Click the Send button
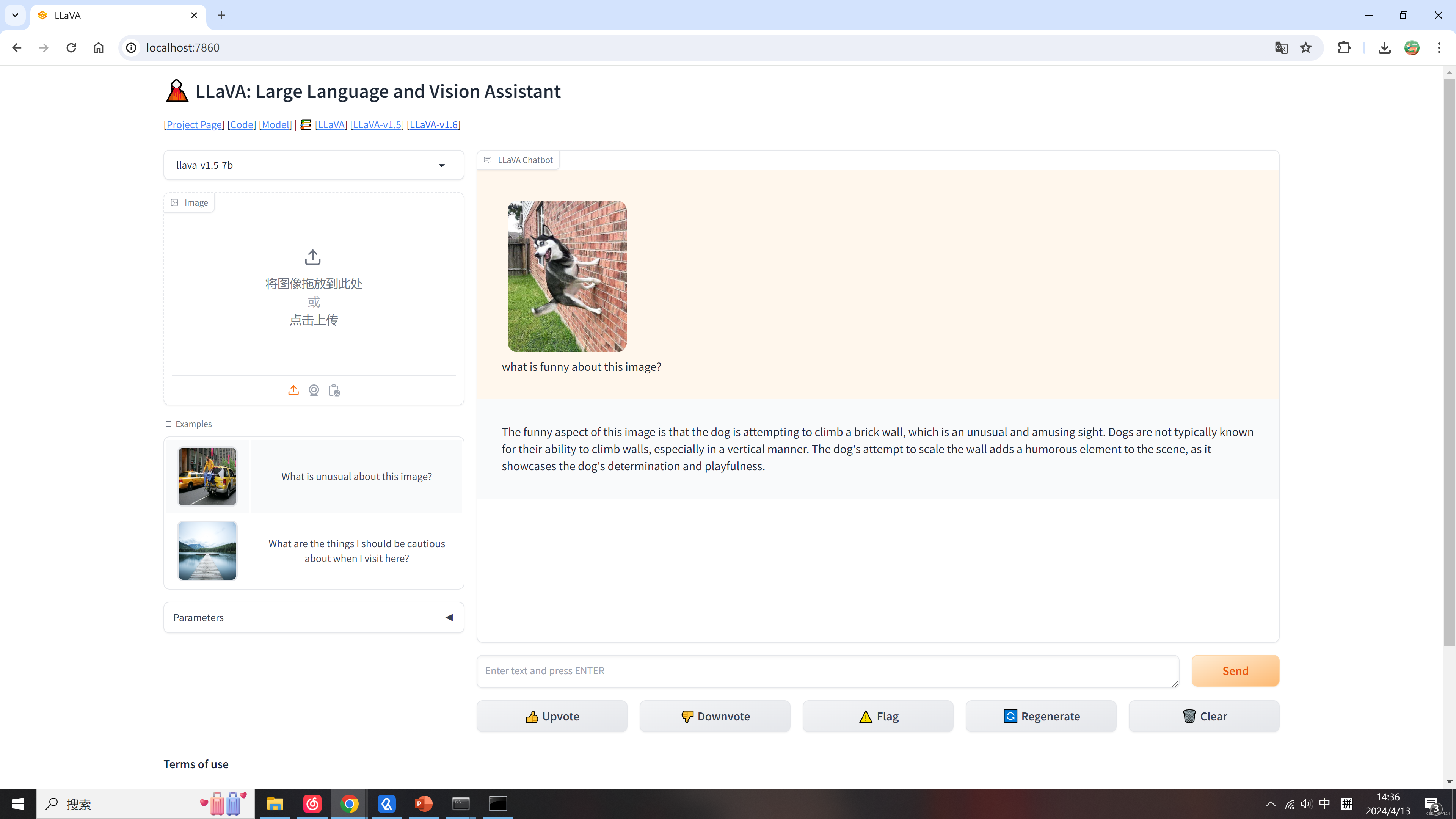 coord(1235,671)
